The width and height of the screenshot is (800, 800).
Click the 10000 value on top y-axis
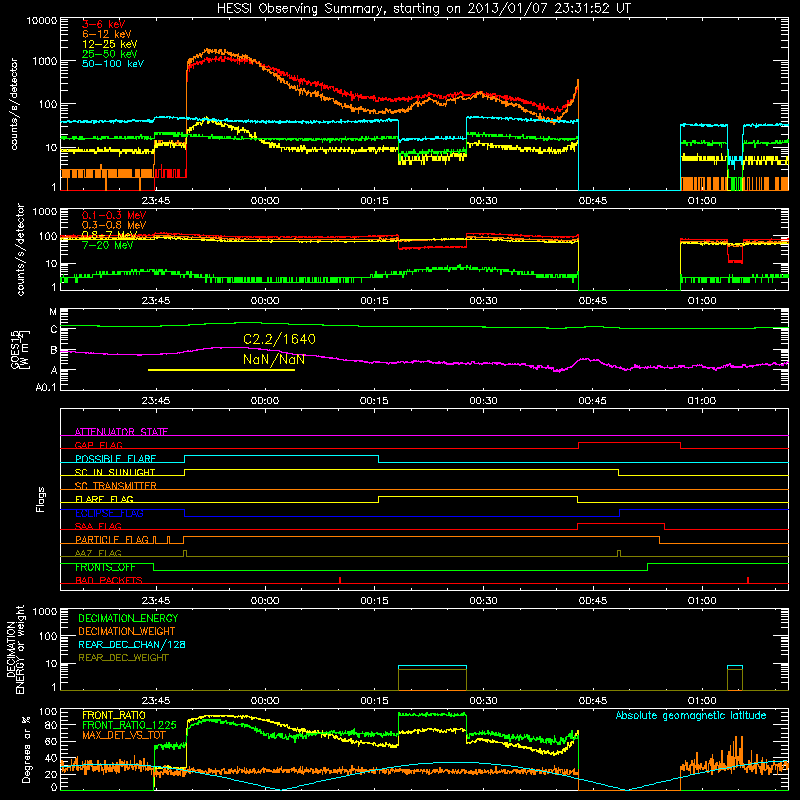tap(41, 21)
